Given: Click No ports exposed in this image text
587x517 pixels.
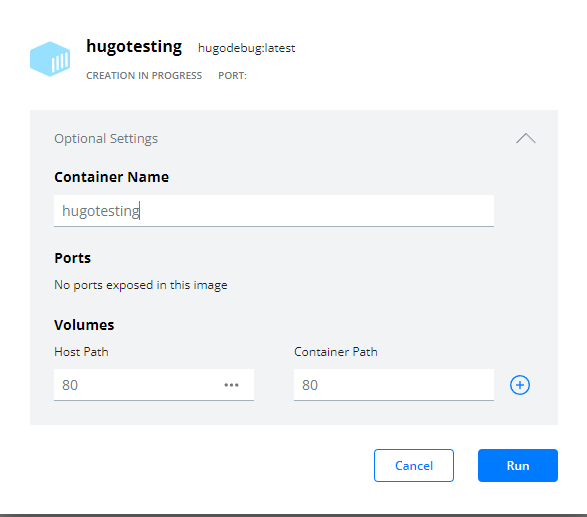Looking at the screenshot, I should (141, 285).
